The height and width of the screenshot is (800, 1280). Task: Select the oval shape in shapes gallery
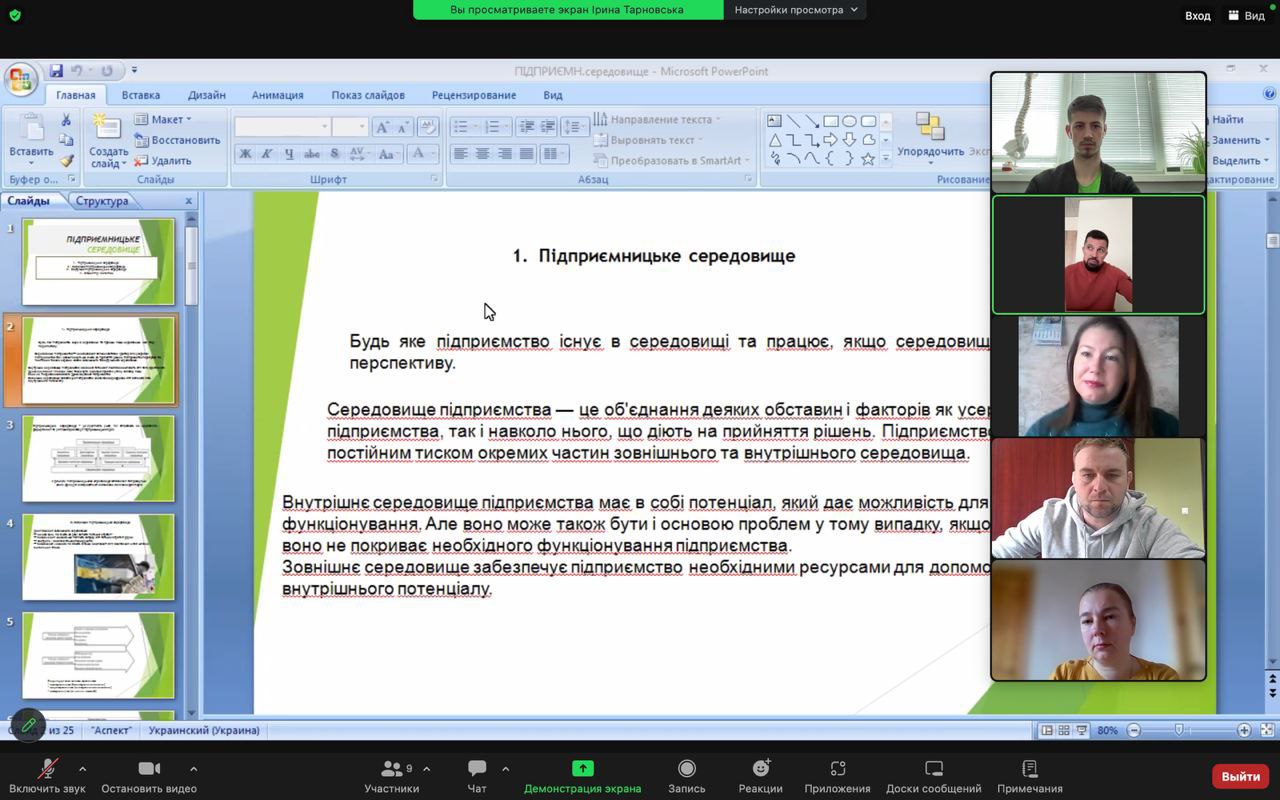pos(850,121)
